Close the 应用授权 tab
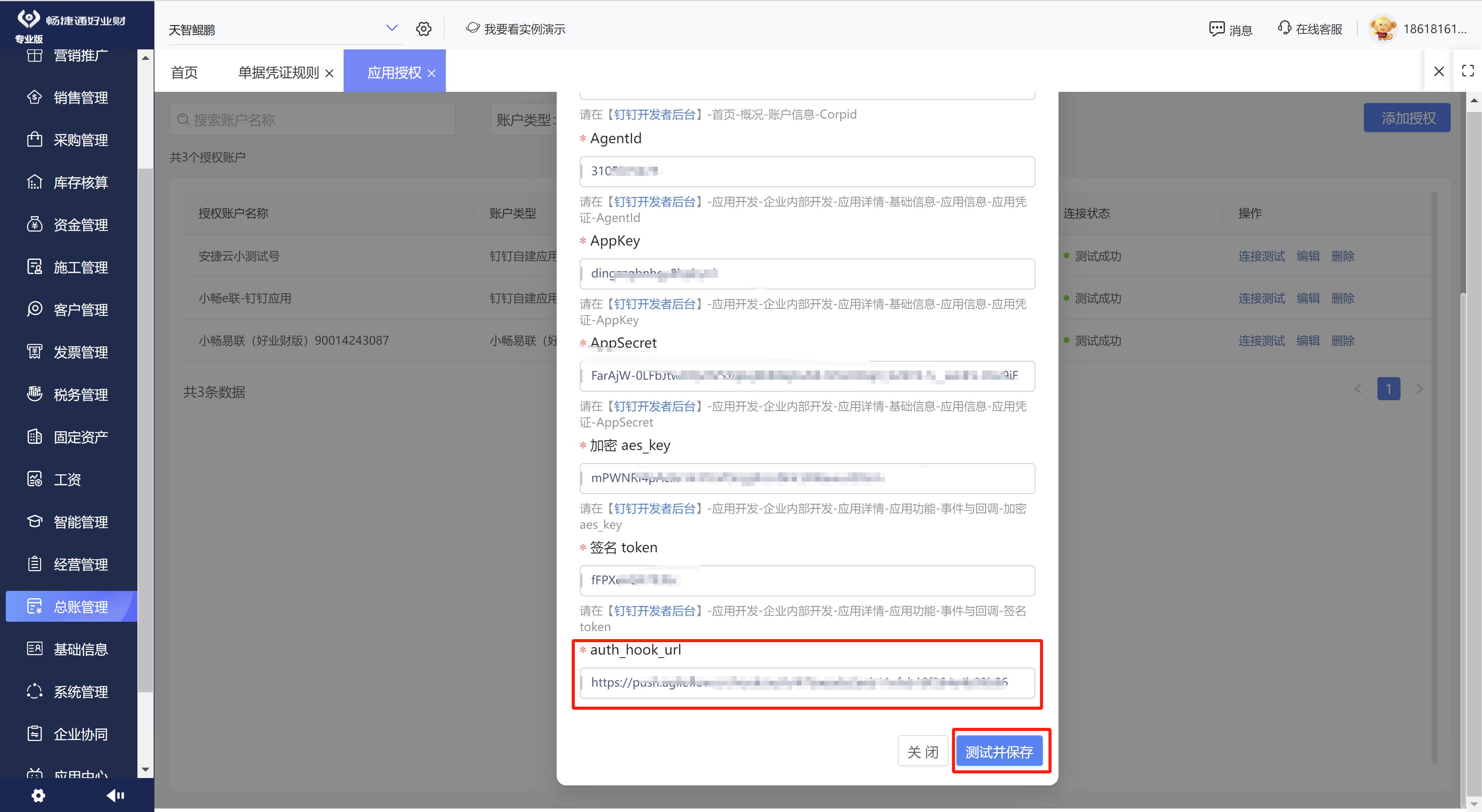Screen dimensions: 1482x812 432,74
